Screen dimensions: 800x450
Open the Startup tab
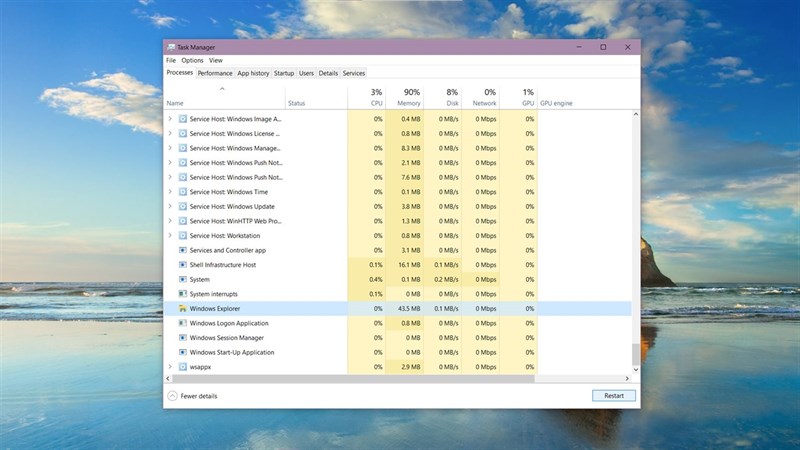coord(284,73)
